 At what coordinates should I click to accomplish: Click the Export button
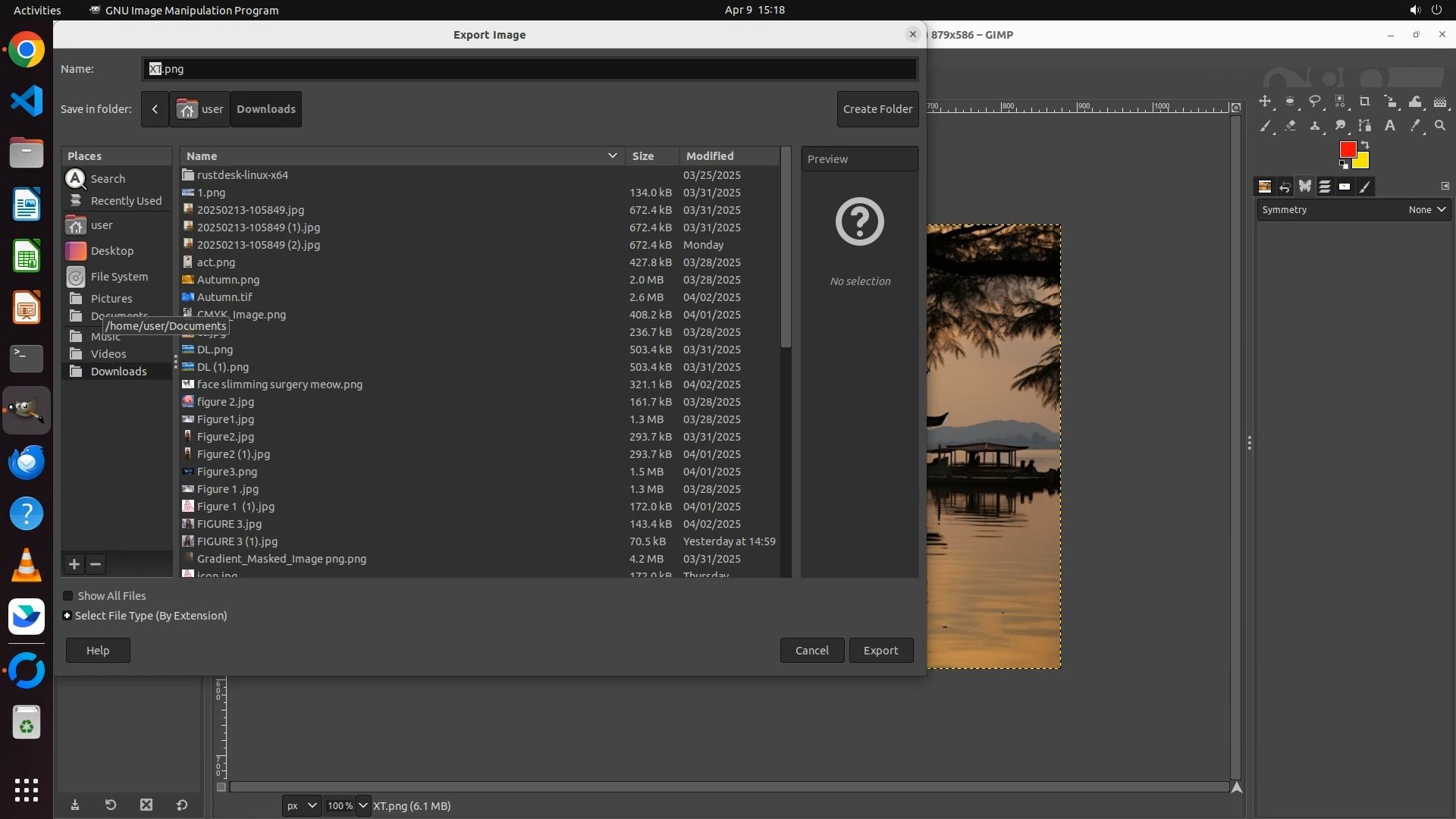click(x=880, y=651)
